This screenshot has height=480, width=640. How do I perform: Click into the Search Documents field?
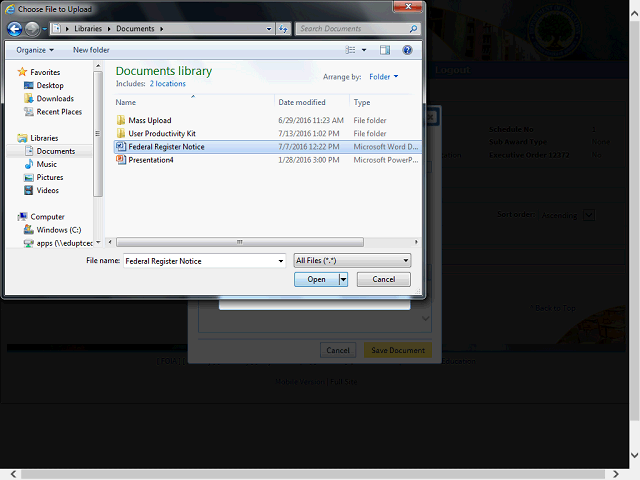click(x=353, y=29)
